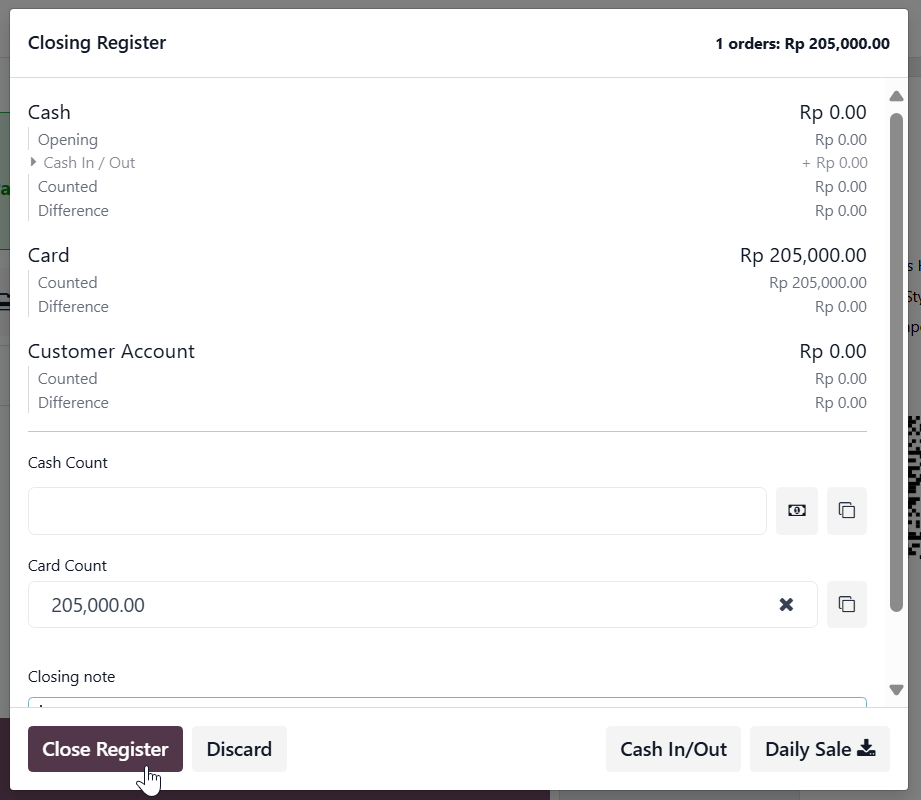Click the scrollbar up arrow
The width and height of the screenshot is (921, 800).
click(896, 96)
